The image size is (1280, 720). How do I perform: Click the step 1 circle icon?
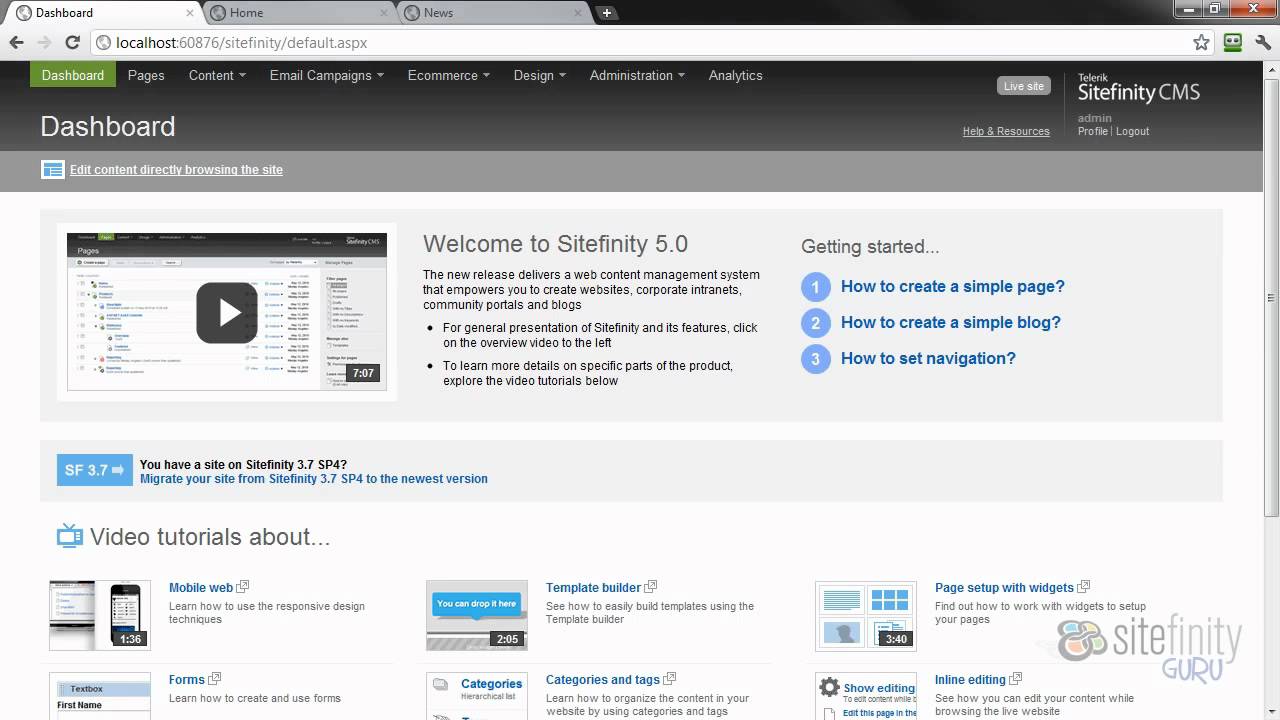(x=816, y=287)
